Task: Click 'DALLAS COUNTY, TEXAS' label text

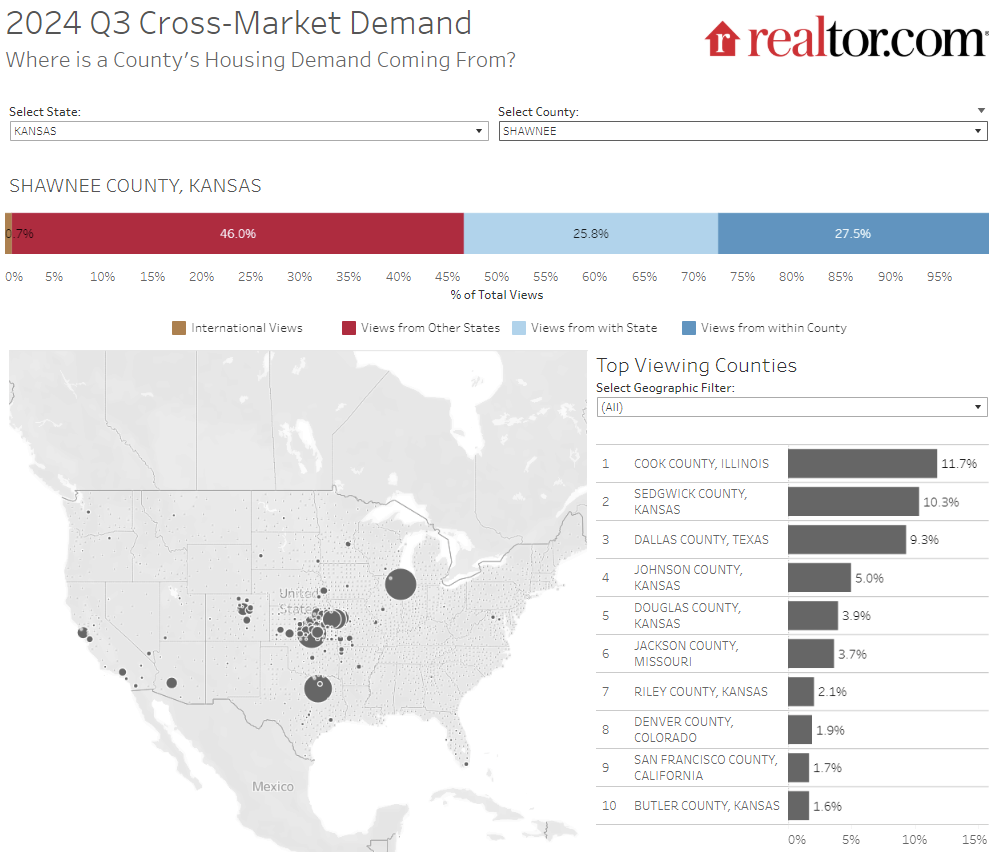Action: pyautogui.click(x=701, y=539)
